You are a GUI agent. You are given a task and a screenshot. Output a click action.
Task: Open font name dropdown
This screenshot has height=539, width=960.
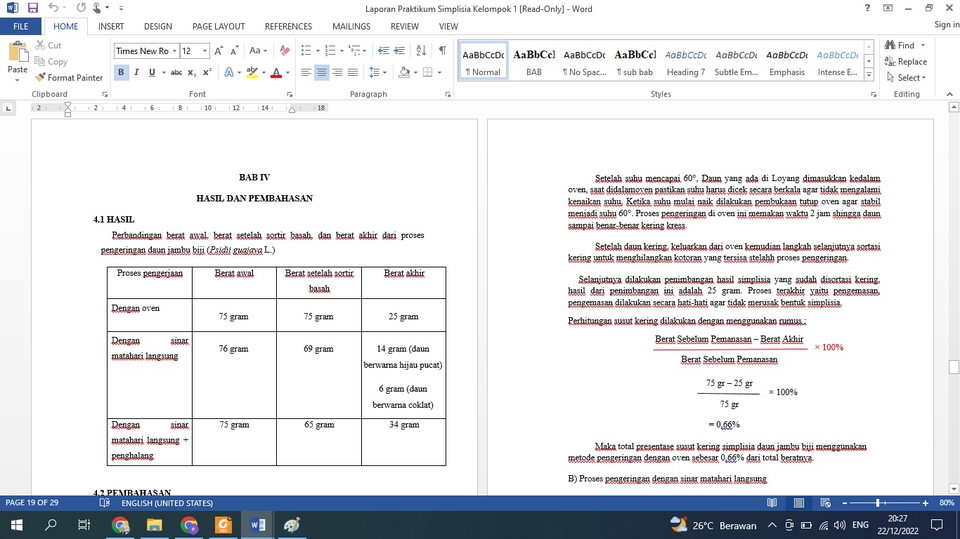point(174,51)
